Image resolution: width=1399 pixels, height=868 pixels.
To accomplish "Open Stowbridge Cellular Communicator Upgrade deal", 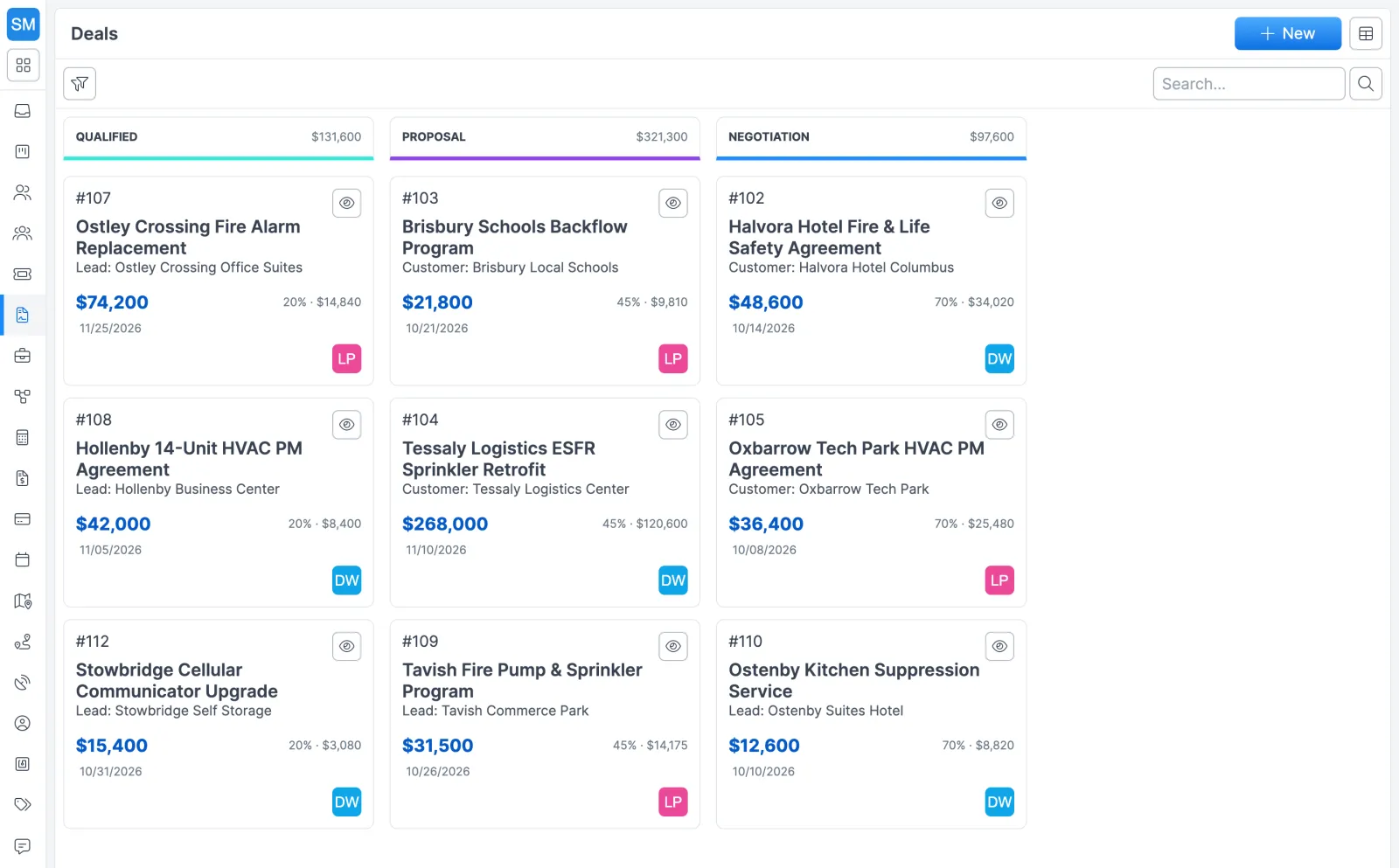I will (x=177, y=680).
